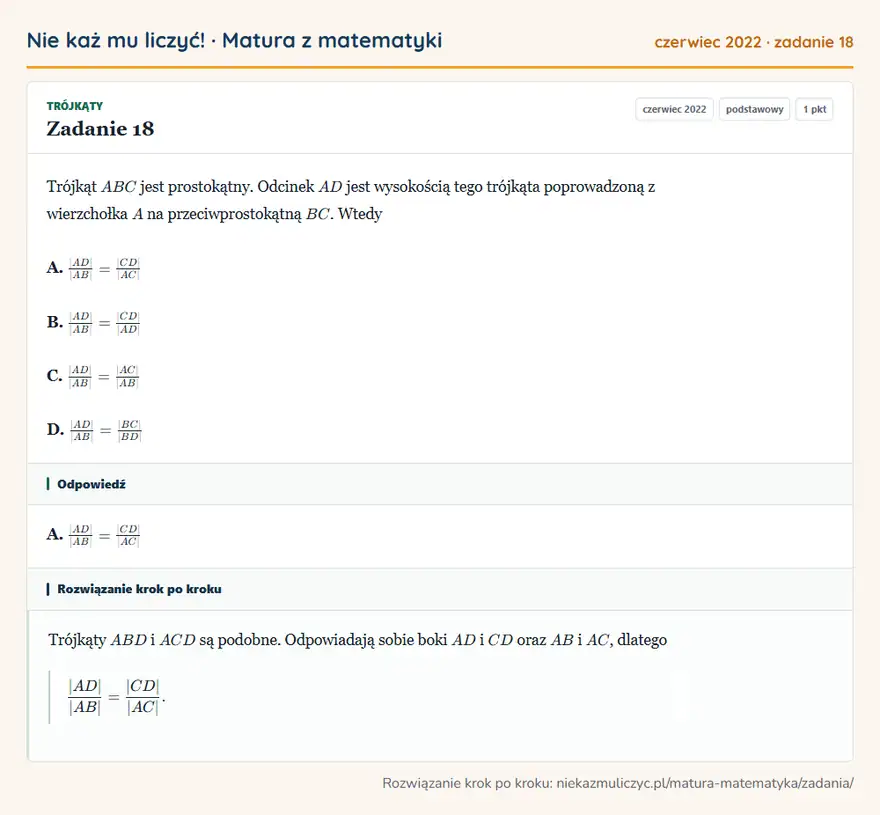
Task: Click the explanation line "Trójkąty ABD i ACD są podobne"
Action: point(358,640)
